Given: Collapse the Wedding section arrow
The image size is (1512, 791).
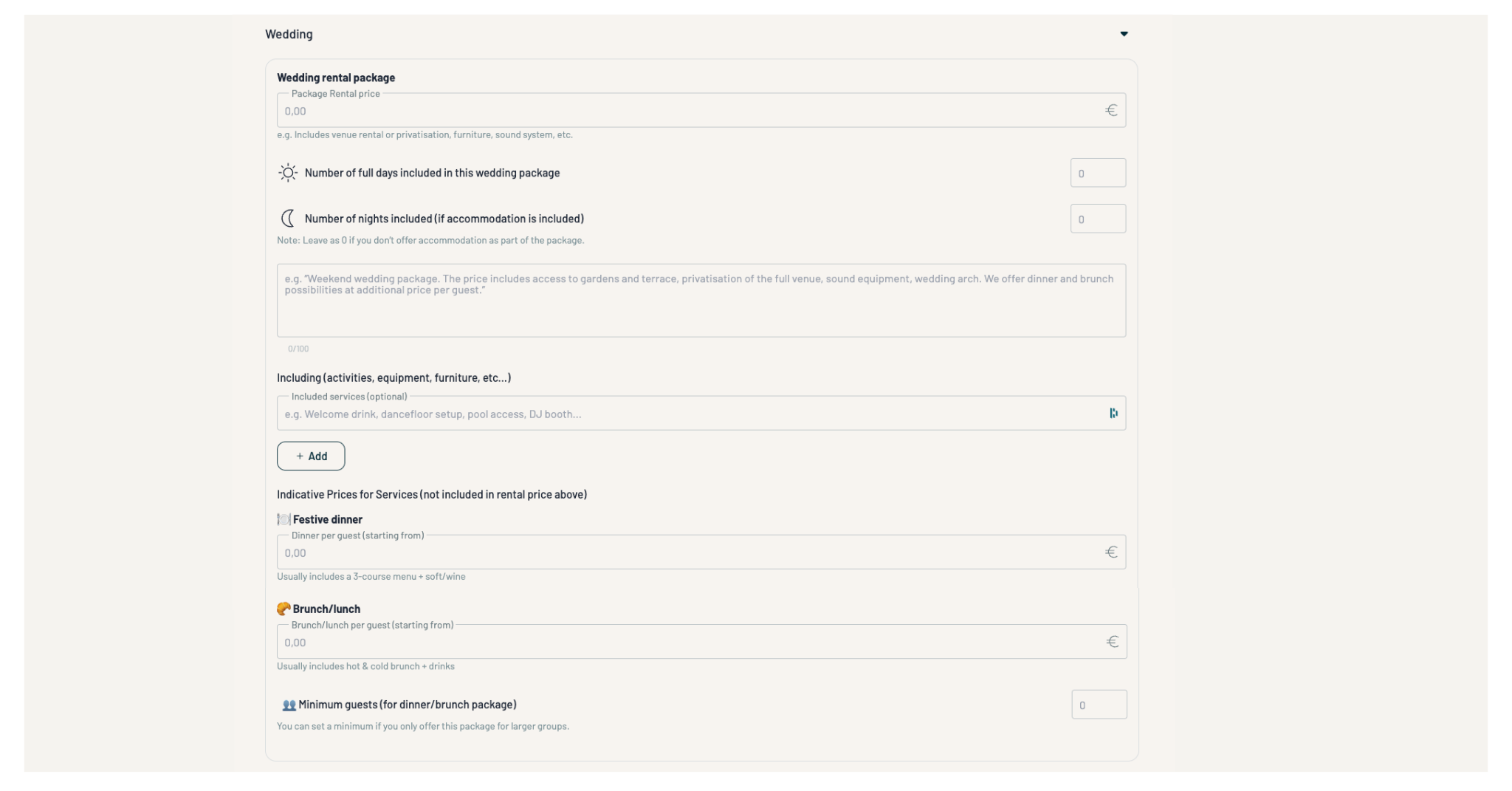Looking at the screenshot, I should (1124, 34).
